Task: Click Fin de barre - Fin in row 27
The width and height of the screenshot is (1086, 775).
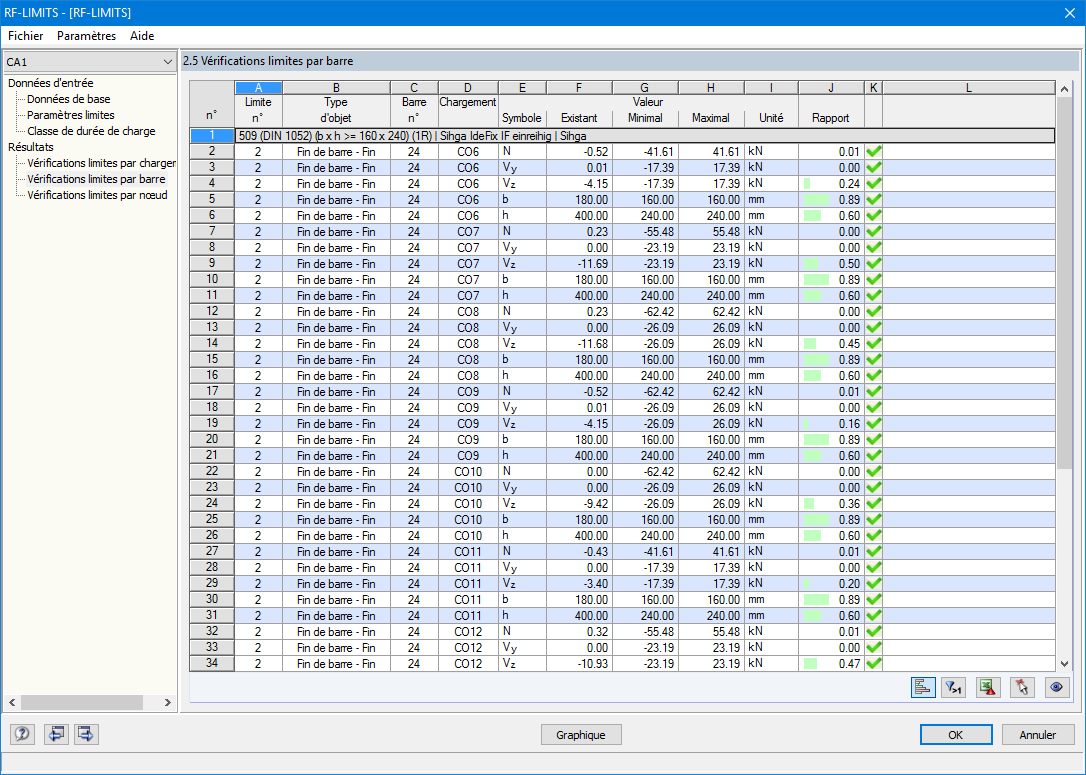Action: [x=336, y=551]
